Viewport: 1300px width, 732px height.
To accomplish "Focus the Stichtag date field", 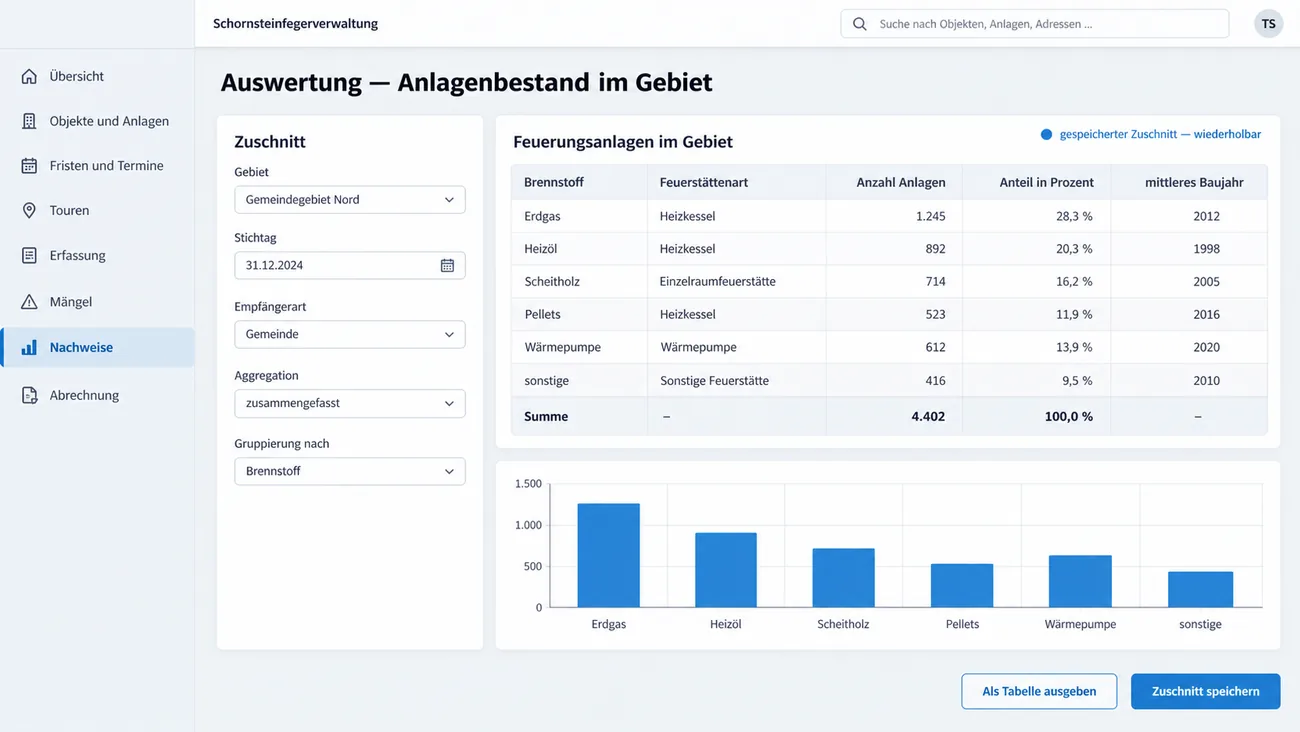I will pos(350,265).
